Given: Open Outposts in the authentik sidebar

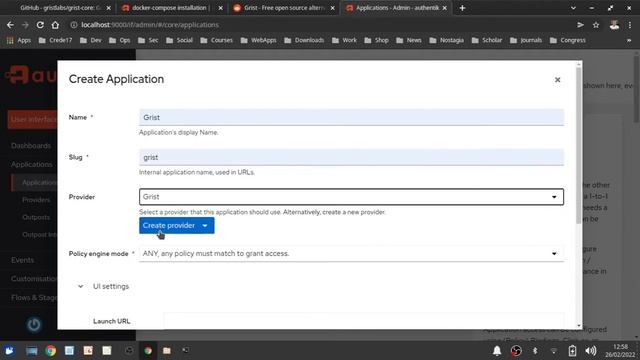Looking at the screenshot, I should click(x=36, y=218).
